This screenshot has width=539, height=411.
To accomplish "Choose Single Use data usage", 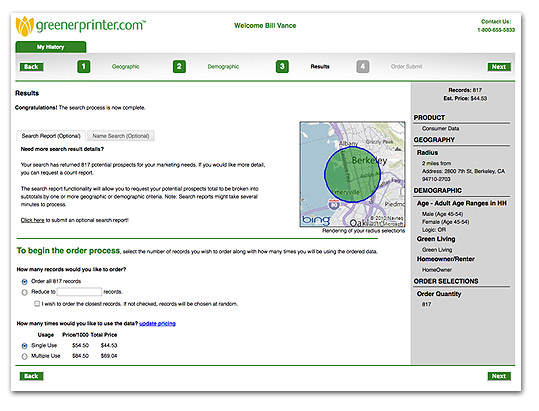I will coord(24,346).
